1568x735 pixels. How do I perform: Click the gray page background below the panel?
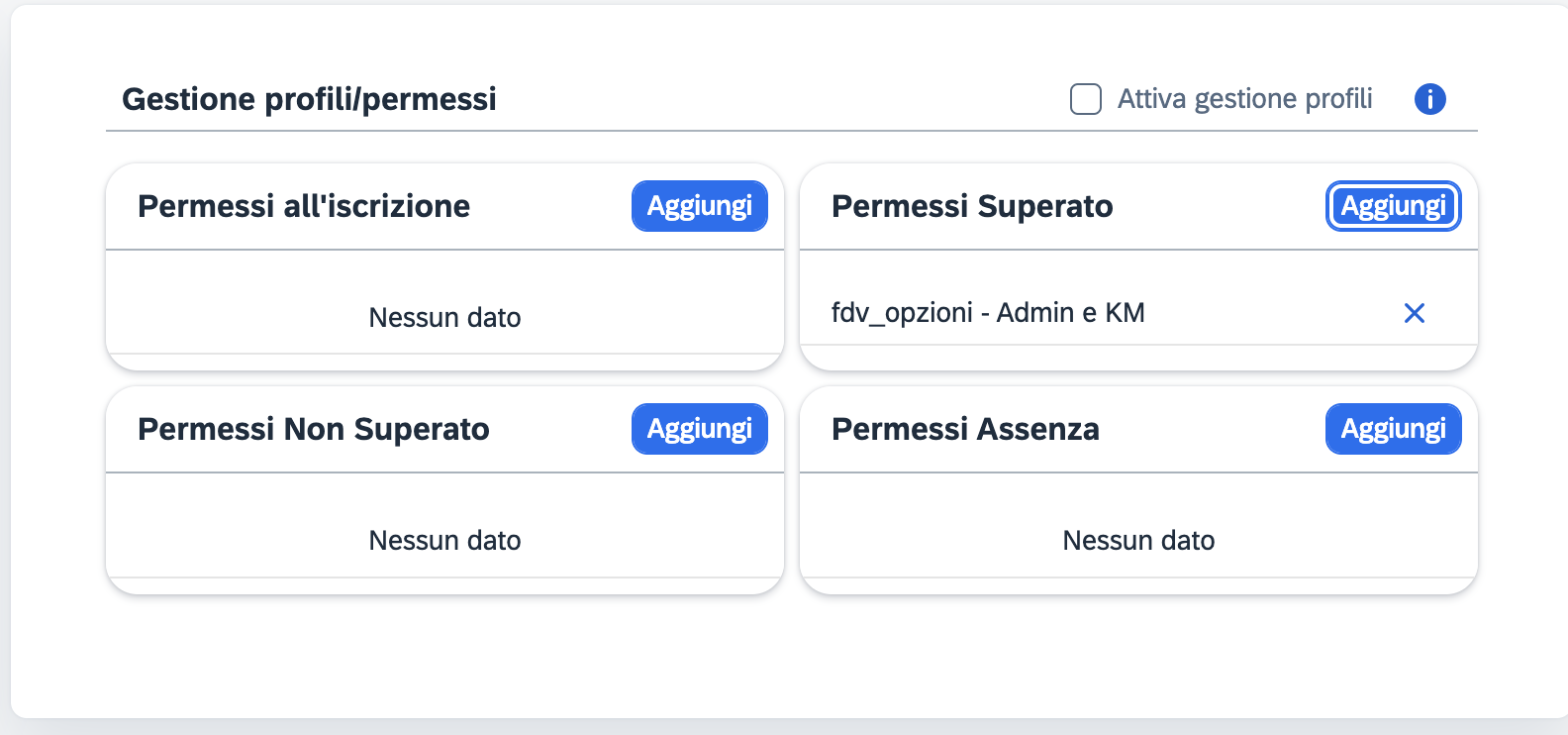(792, 727)
